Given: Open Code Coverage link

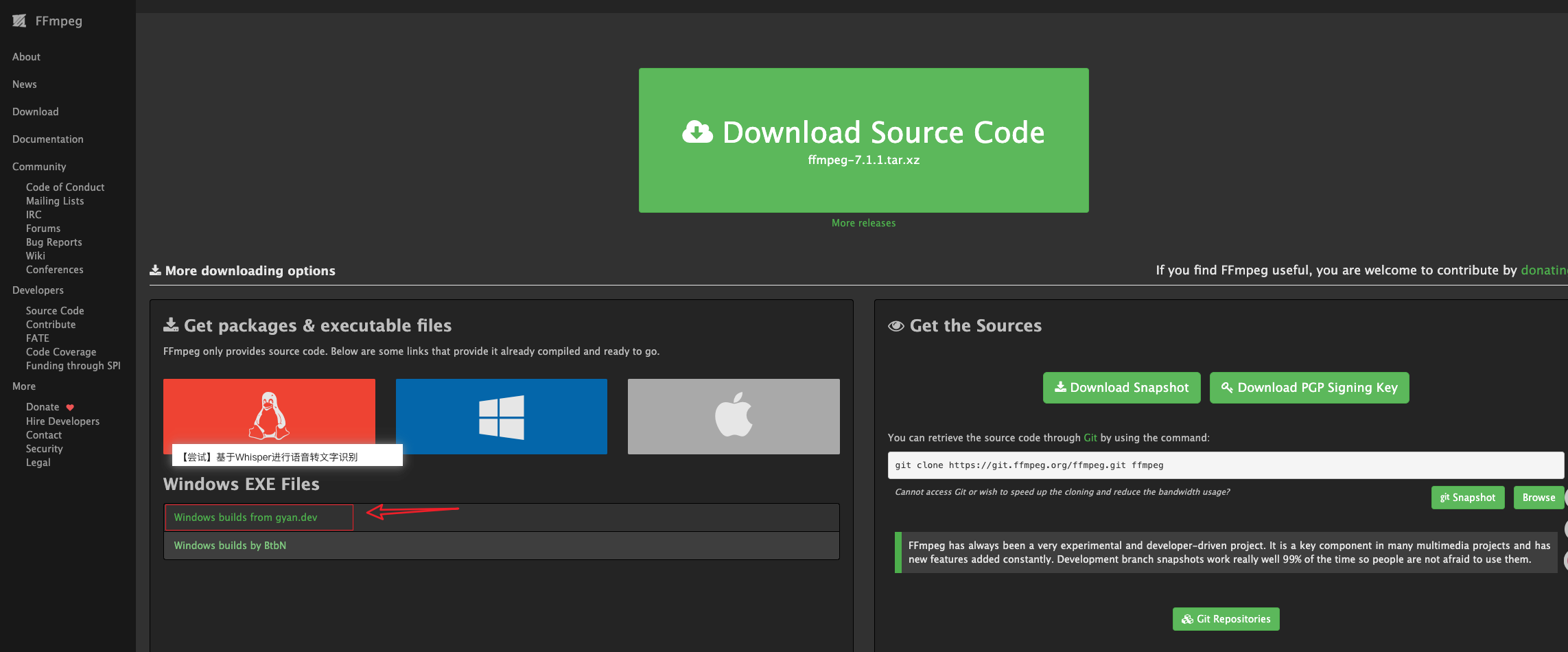Looking at the screenshot, I should coord(61,352).
